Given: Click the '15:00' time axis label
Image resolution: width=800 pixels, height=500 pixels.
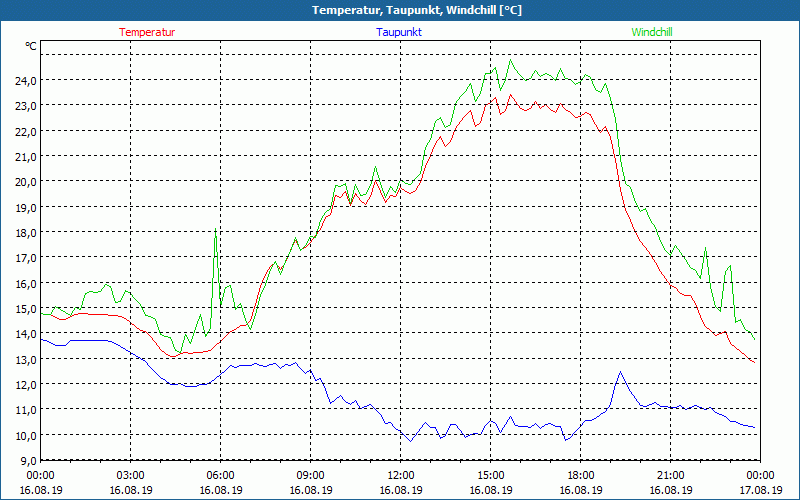Looking at the screenshot, I should click(x=490, y=476).
